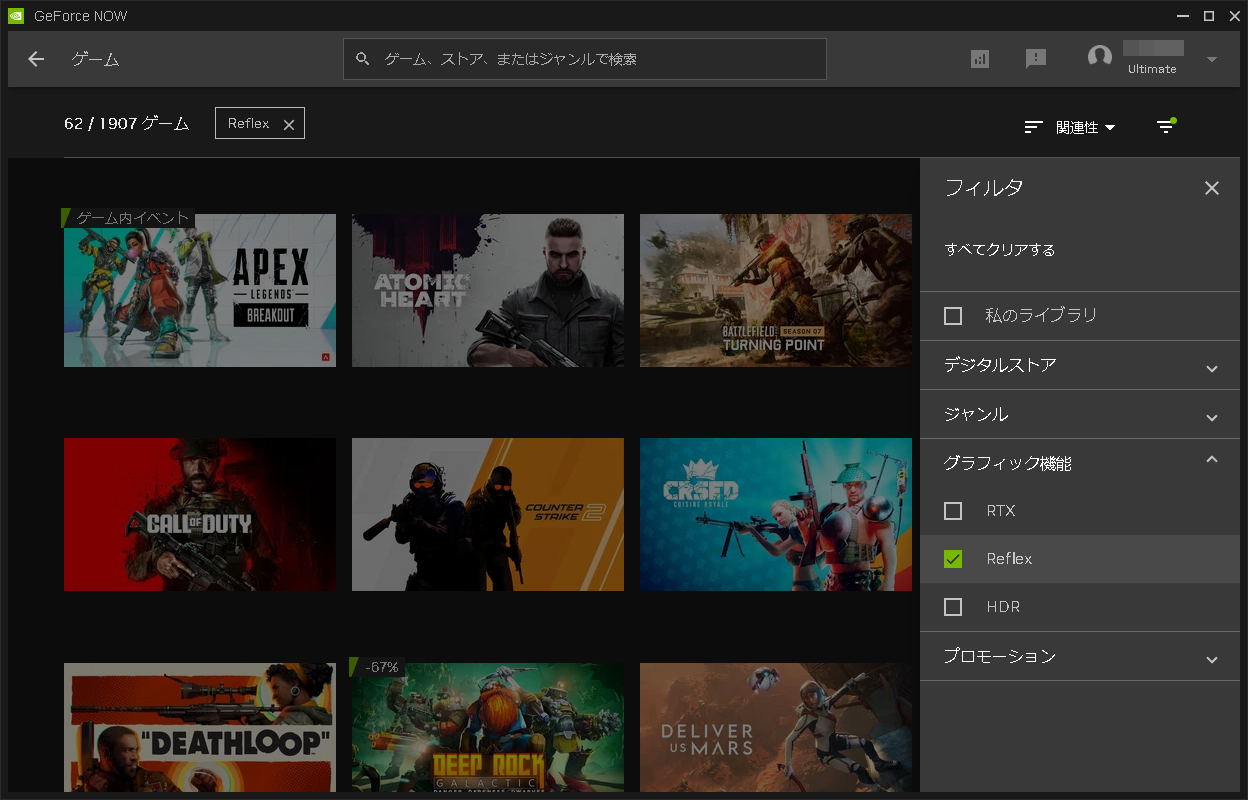Image resolution: width=1248 pixels, height=800 pixels.
Task: Click the back arrow to return
Action: point(35,59)
